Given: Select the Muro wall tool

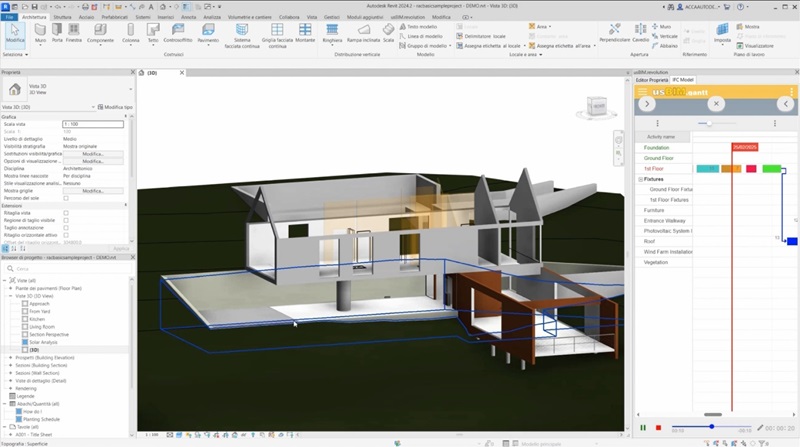Looking at the screenshot, I should 40,33.
